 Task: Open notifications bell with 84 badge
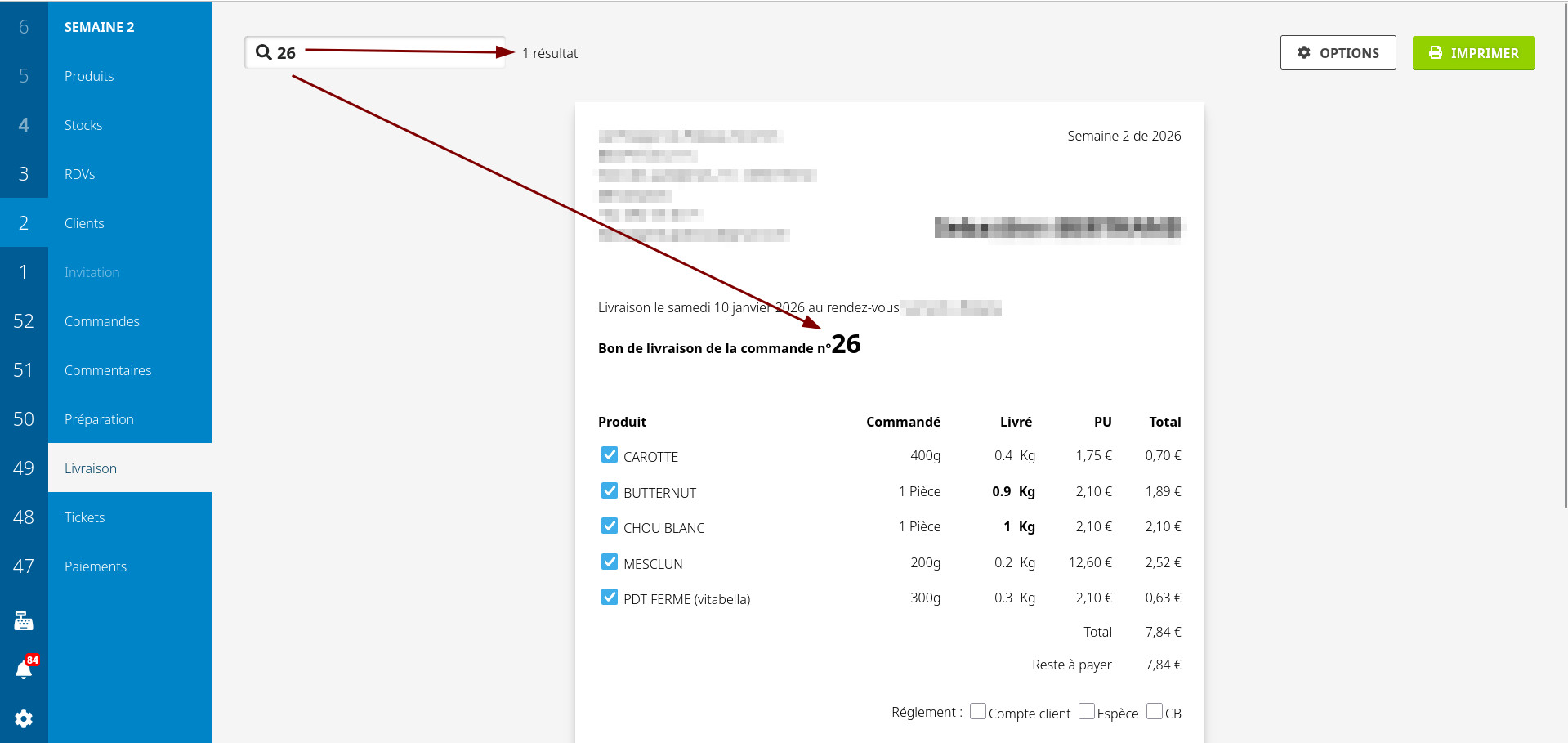click(x=24, y=670)
